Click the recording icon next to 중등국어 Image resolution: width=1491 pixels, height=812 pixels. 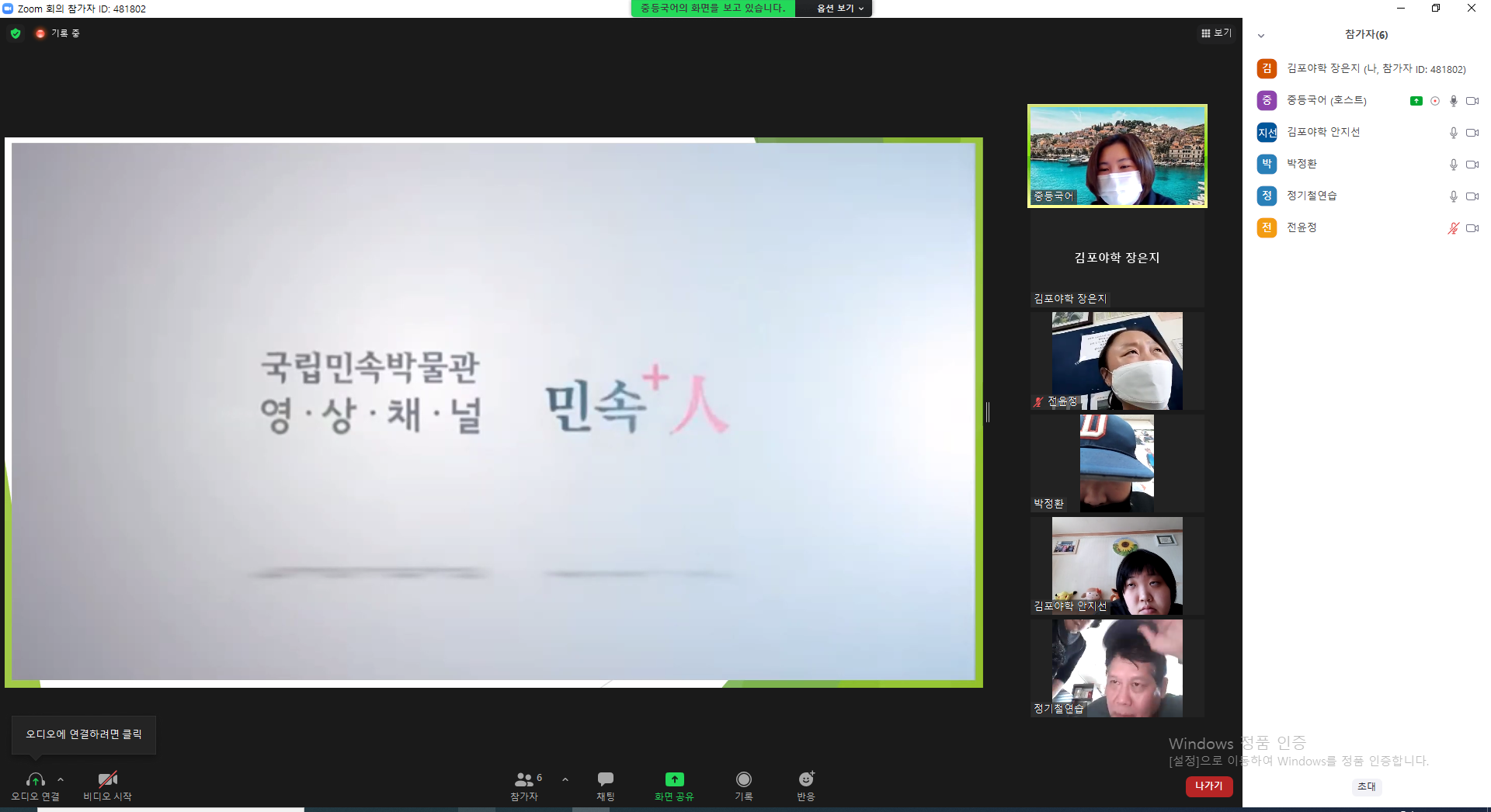[1435, 101]
